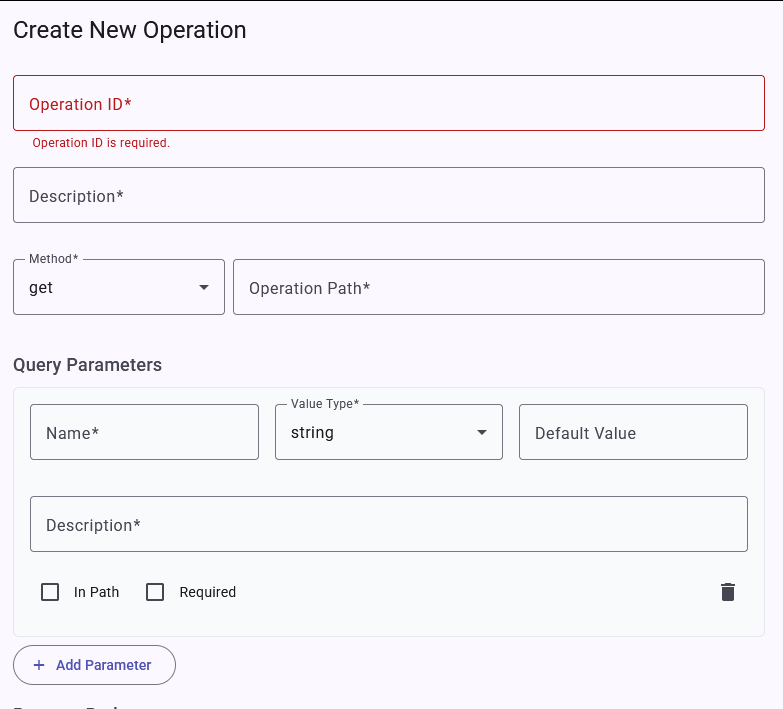The height and width of the screenshot is (709, 783).
Task: Click the 'In Path' label text
Action: pos(96,592)
